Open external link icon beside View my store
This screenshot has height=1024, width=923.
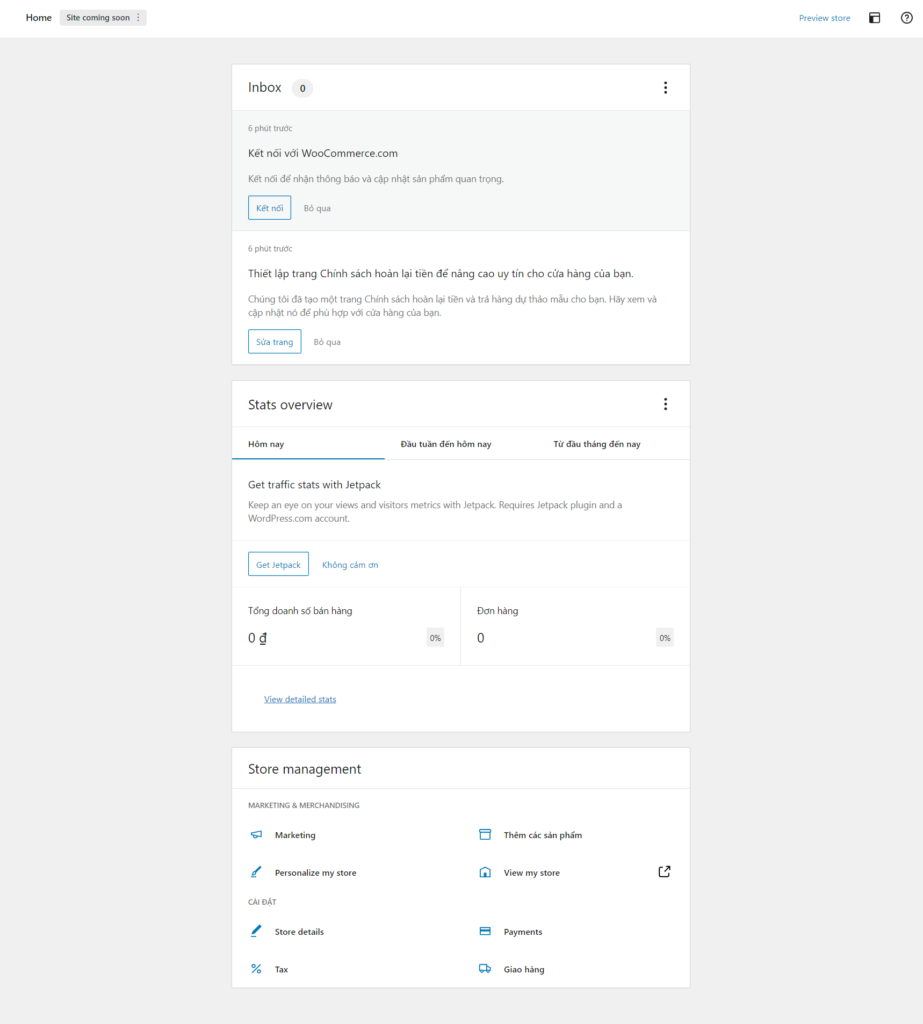pos(664,872)
